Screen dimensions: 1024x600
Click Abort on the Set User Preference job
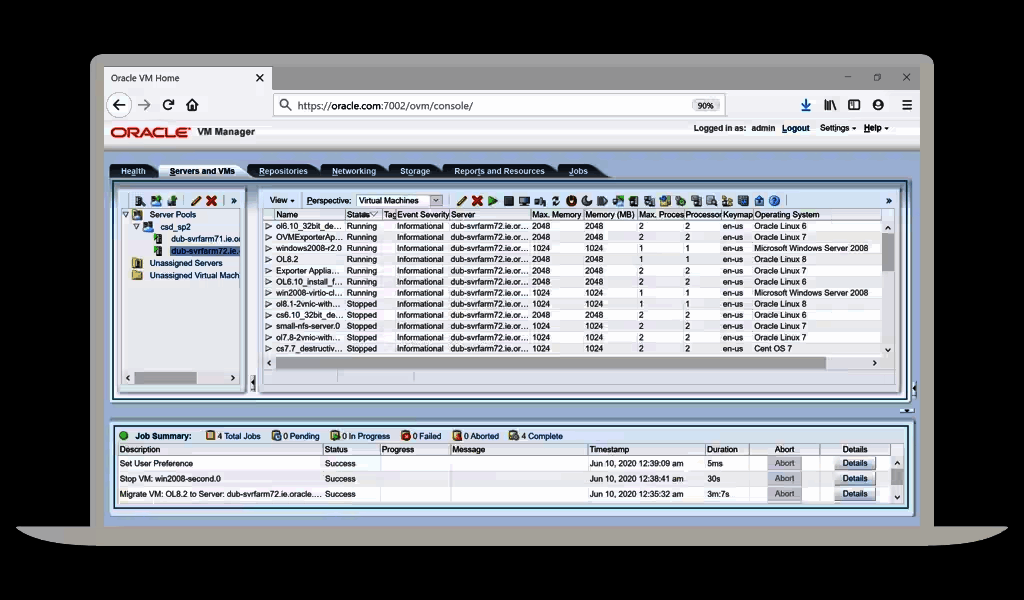[x=784, y=463]
